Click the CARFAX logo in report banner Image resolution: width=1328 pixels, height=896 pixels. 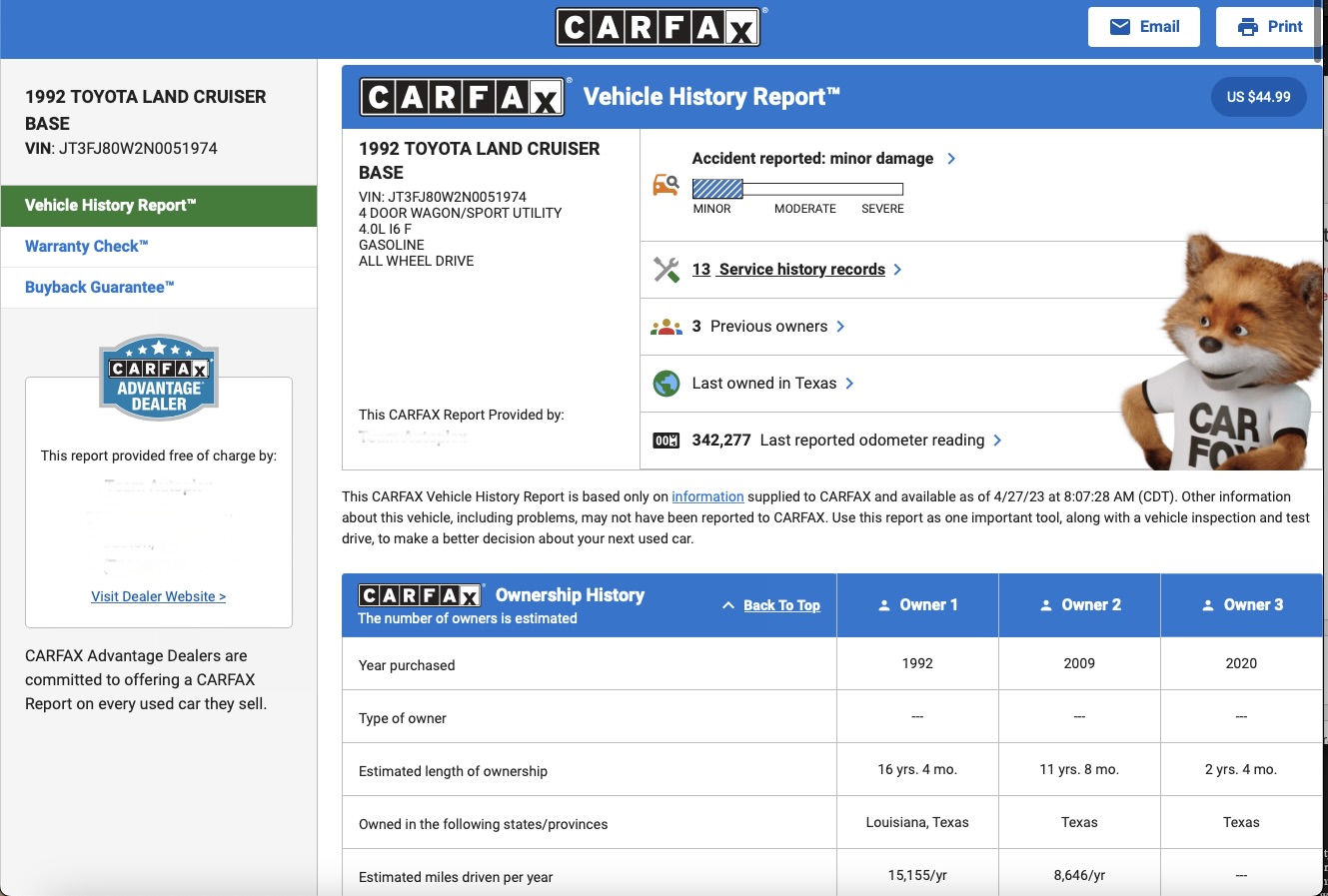pos(462,97)
